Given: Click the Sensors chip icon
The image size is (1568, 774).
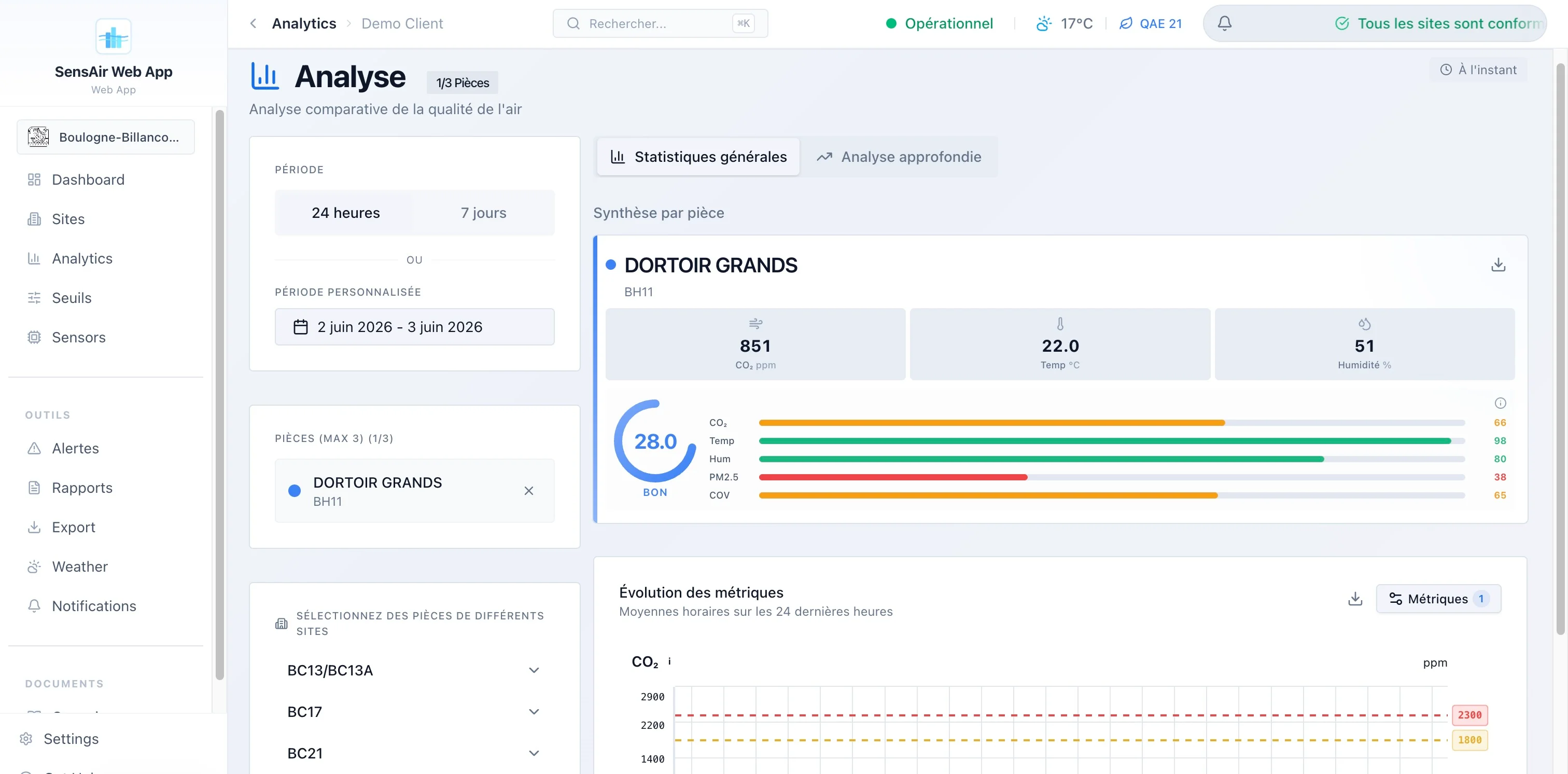Looking at the screenshot, I should [x=34, y=337].
